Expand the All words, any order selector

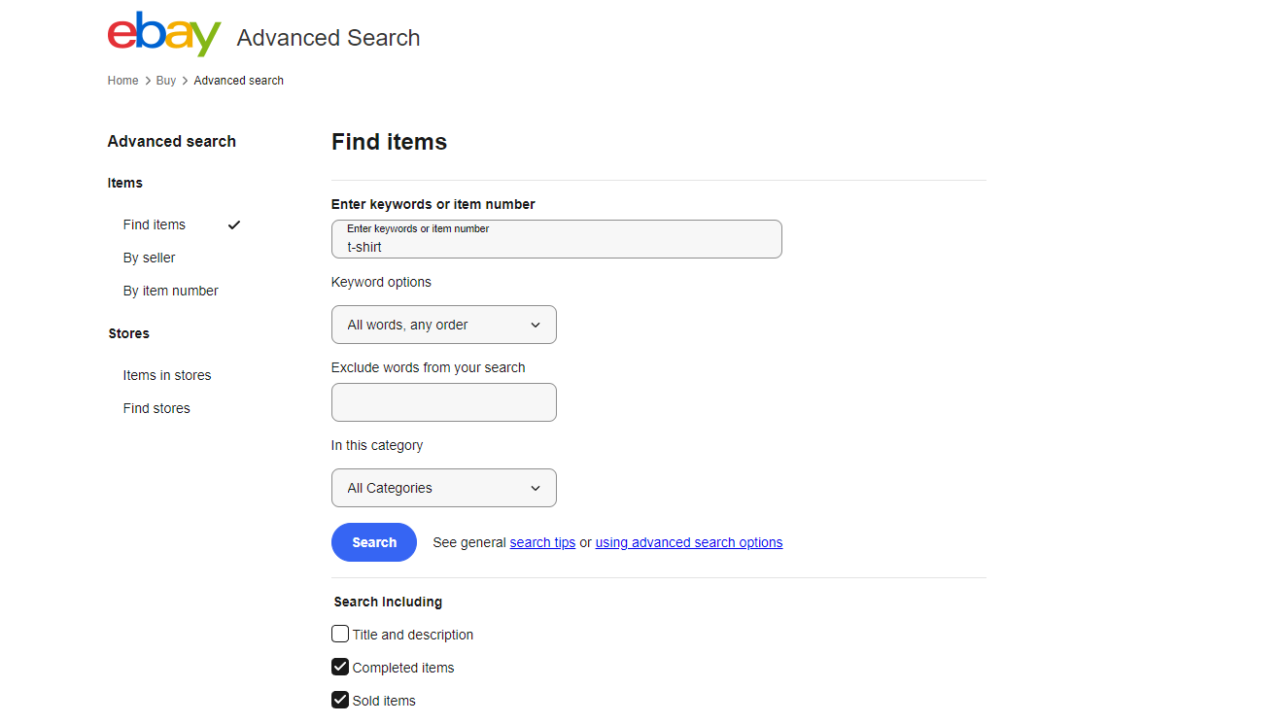[x=444, y=324]
